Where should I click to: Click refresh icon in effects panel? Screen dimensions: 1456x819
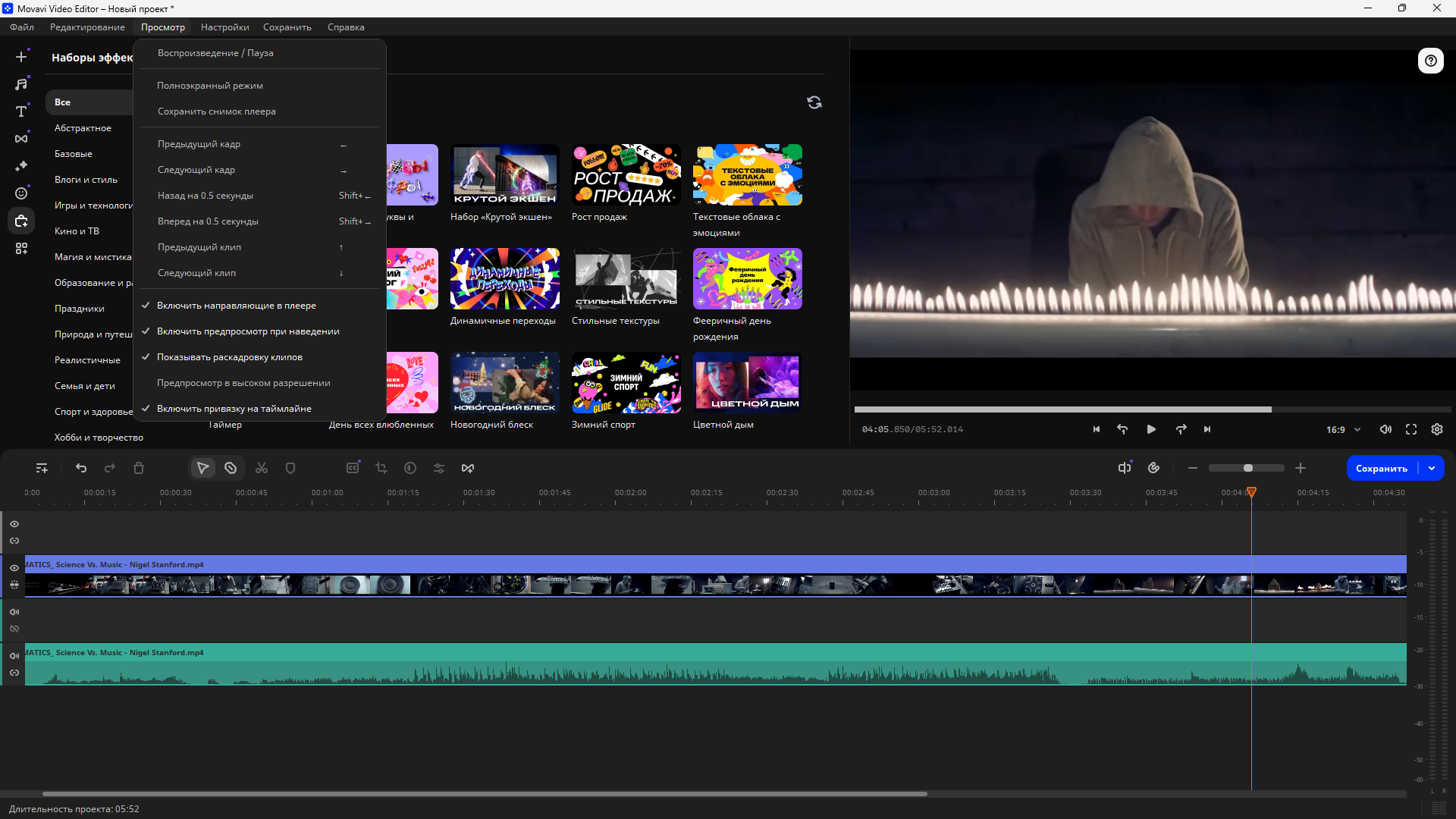coord(814,102)
